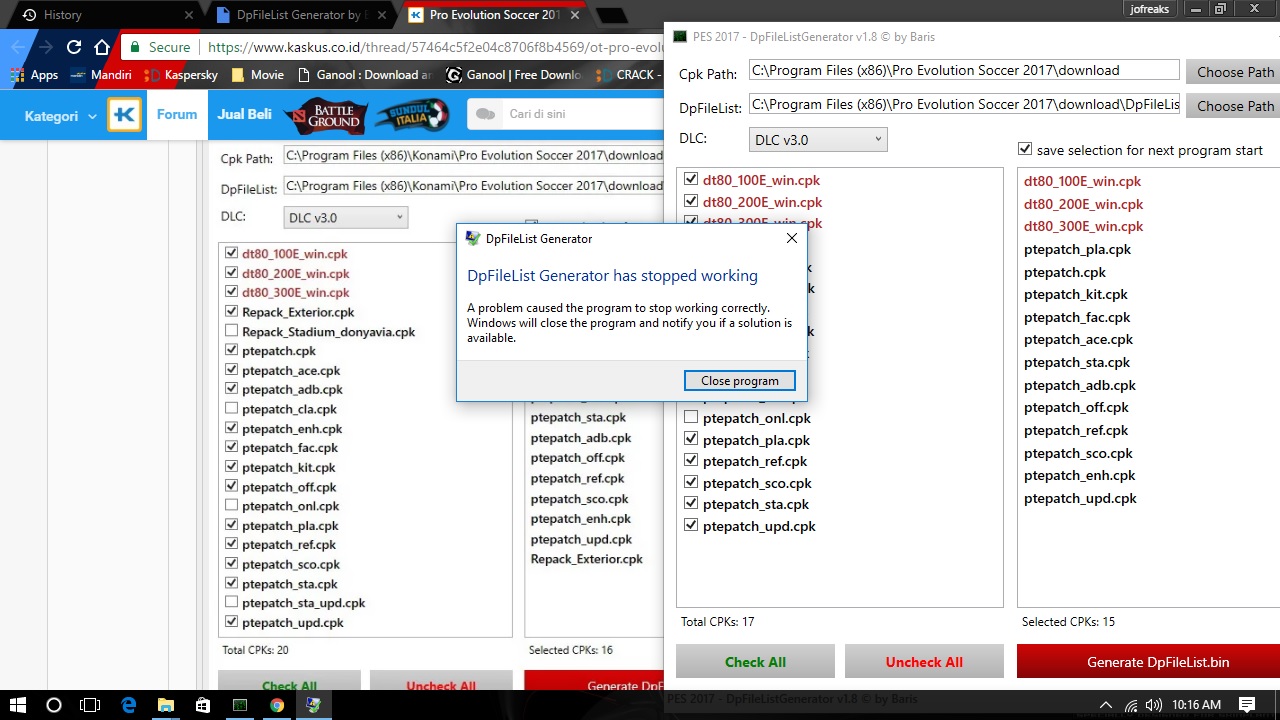Click Check All in PES 2017 window

[755, 662]
